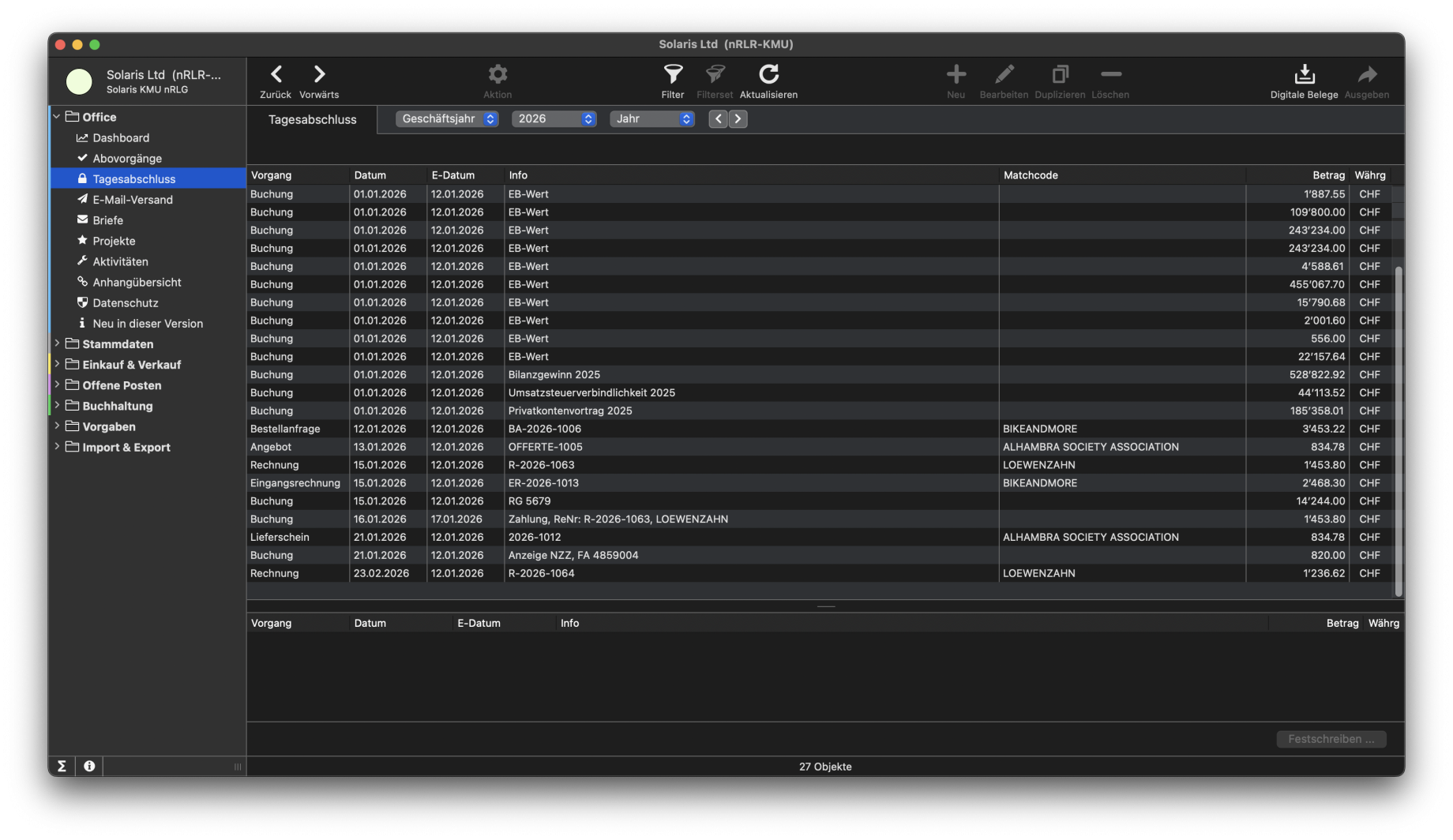Select Dashboard in the sidebar
1453x840 pixels.
pyautogui.click(x=121, y=137)
